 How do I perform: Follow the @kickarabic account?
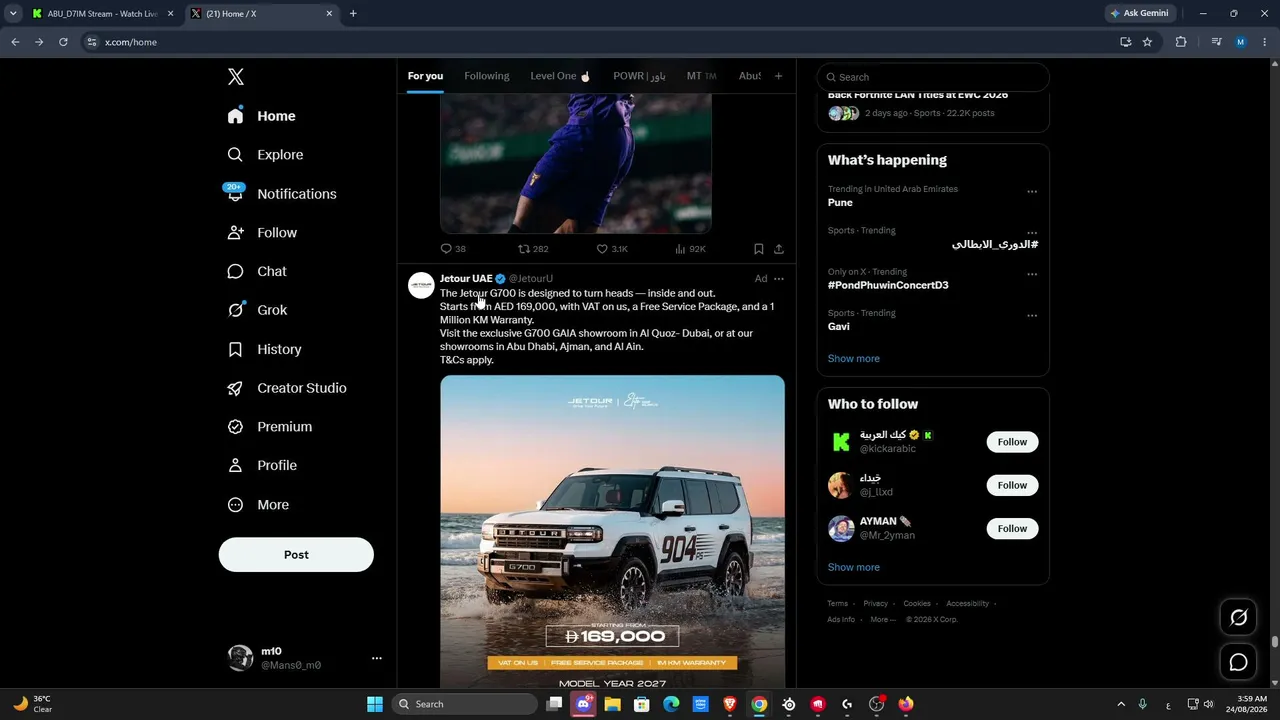point(1012,442)
